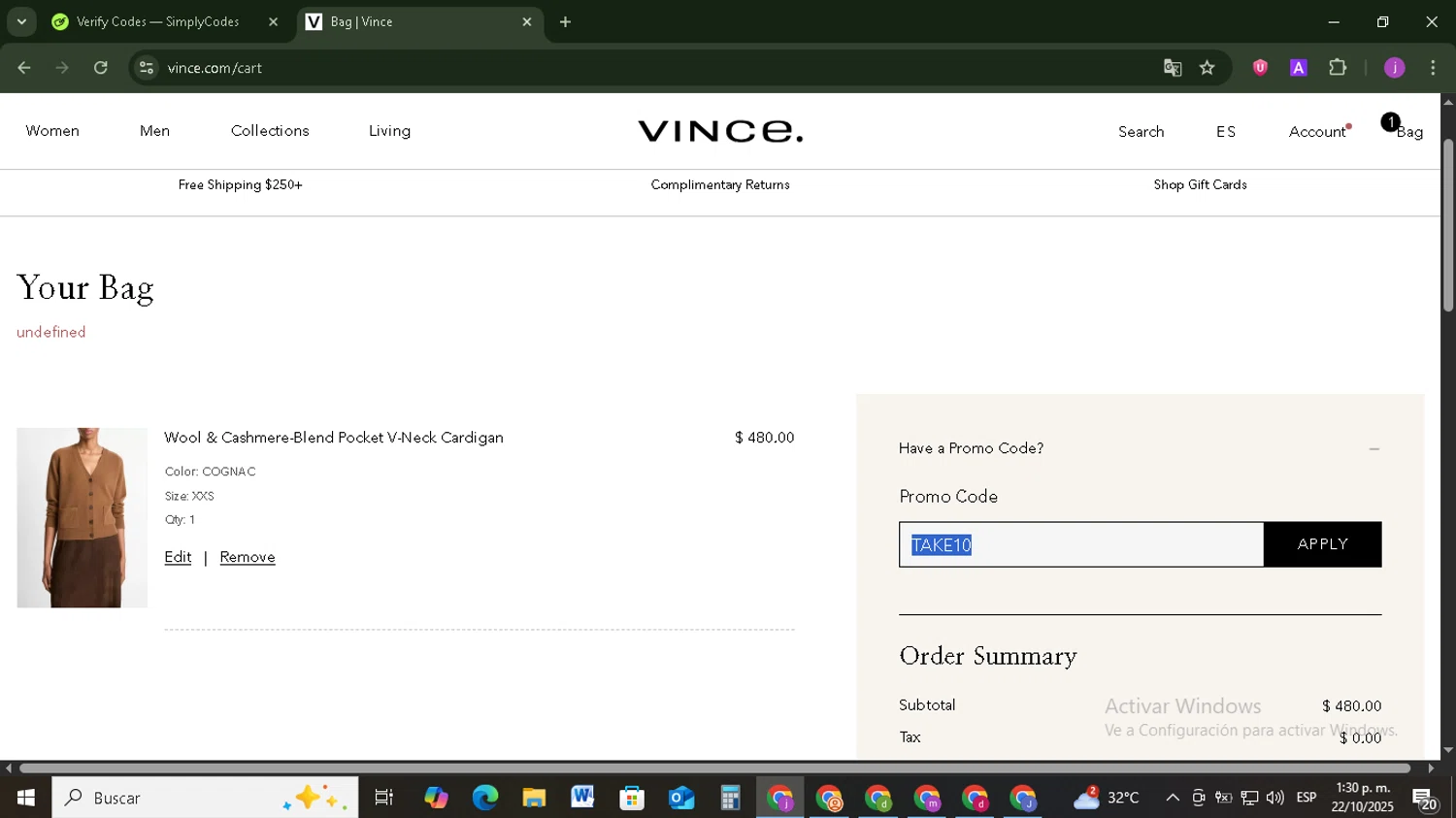Open the tab search dropdown arrow
1456x818 pixels.
tap(21, 21)
